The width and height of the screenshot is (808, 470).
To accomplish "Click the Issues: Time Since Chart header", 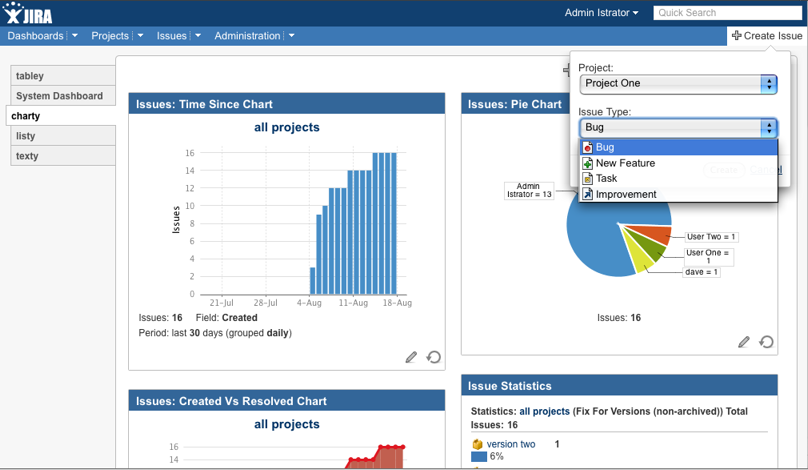I will 287,104.
